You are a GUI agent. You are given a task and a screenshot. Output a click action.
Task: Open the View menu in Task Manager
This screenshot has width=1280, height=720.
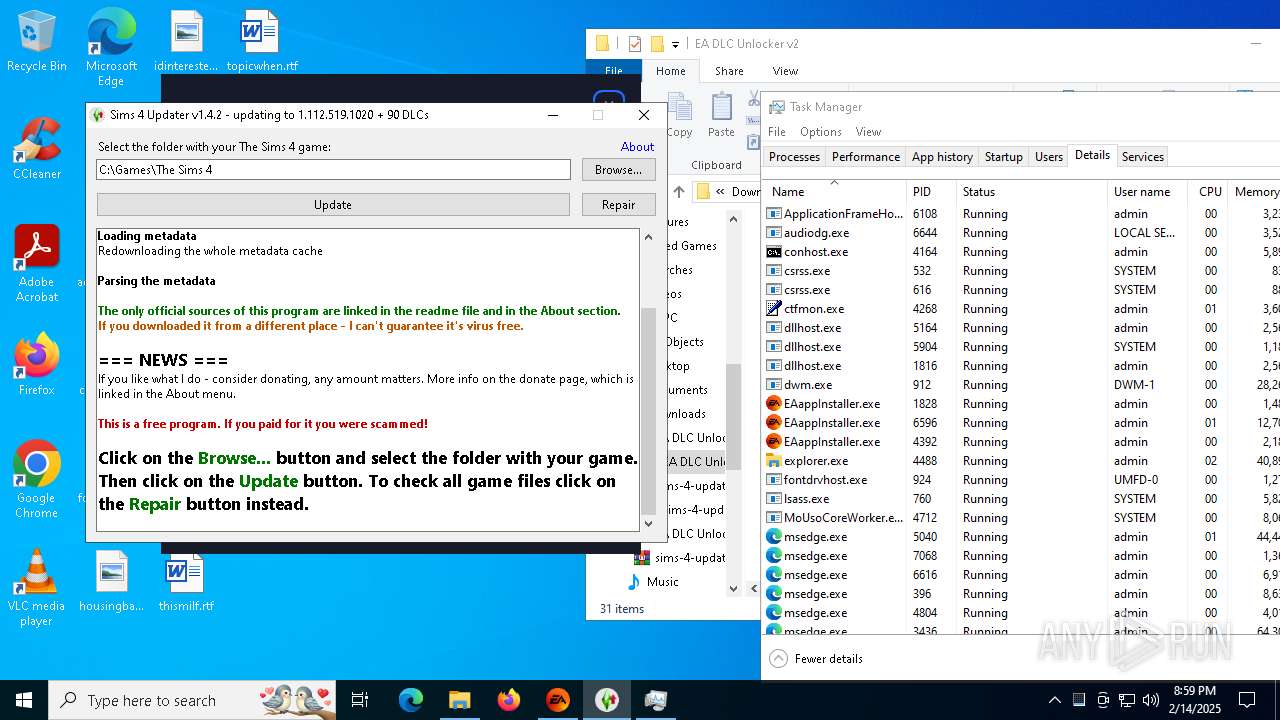pos(868,131)
